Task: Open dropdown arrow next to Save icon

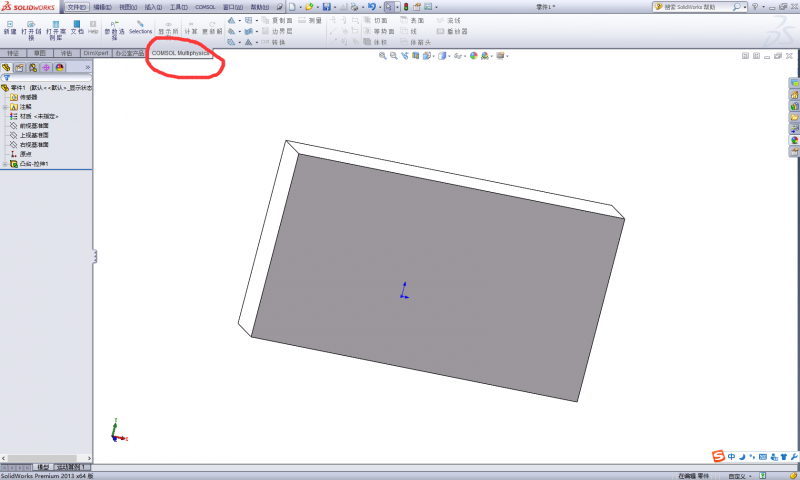Action: point(335,7)
